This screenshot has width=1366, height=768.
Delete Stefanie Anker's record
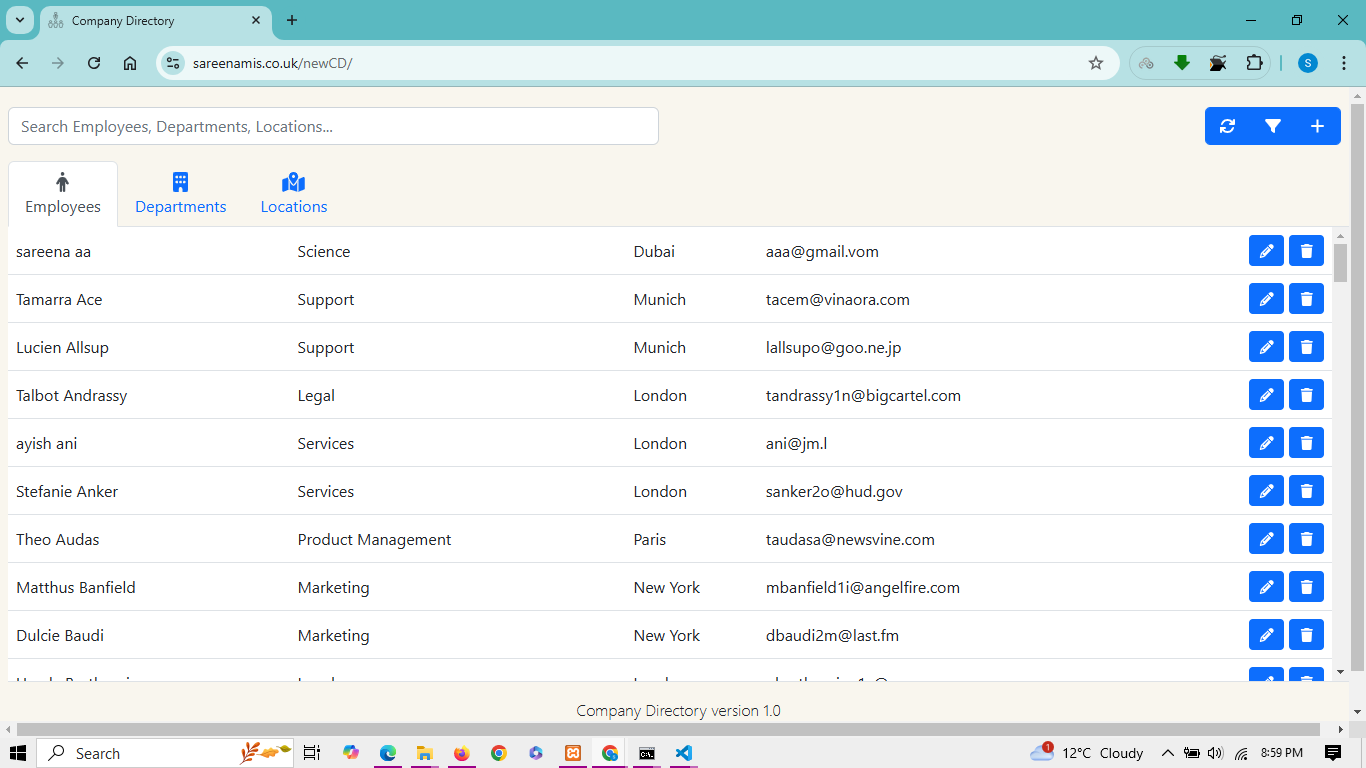(x=1306, y=491)
